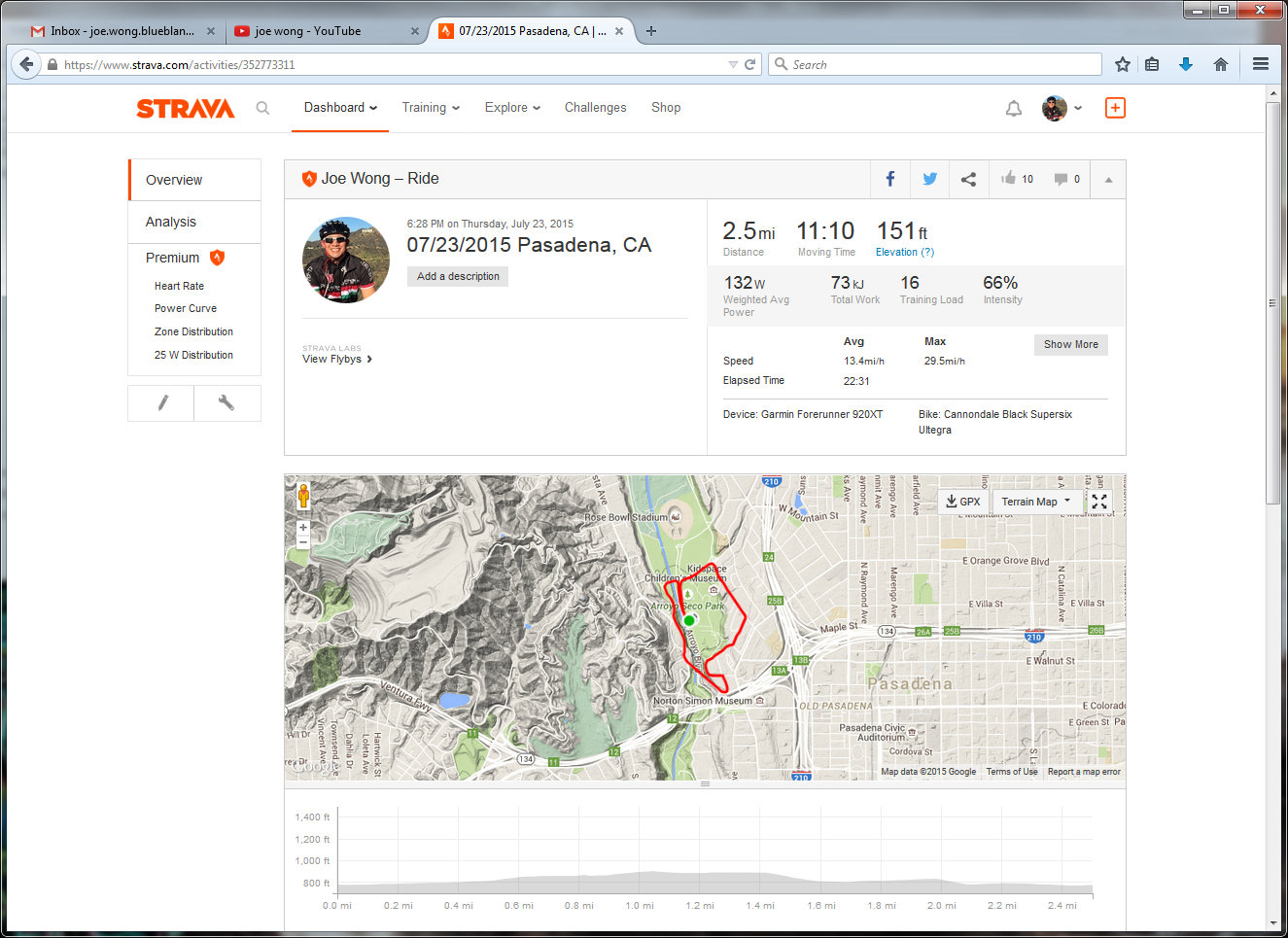This screenshot has height=938, width=1288.
Task: Click the orange plus upload icon
Action: coord(1115,108)
